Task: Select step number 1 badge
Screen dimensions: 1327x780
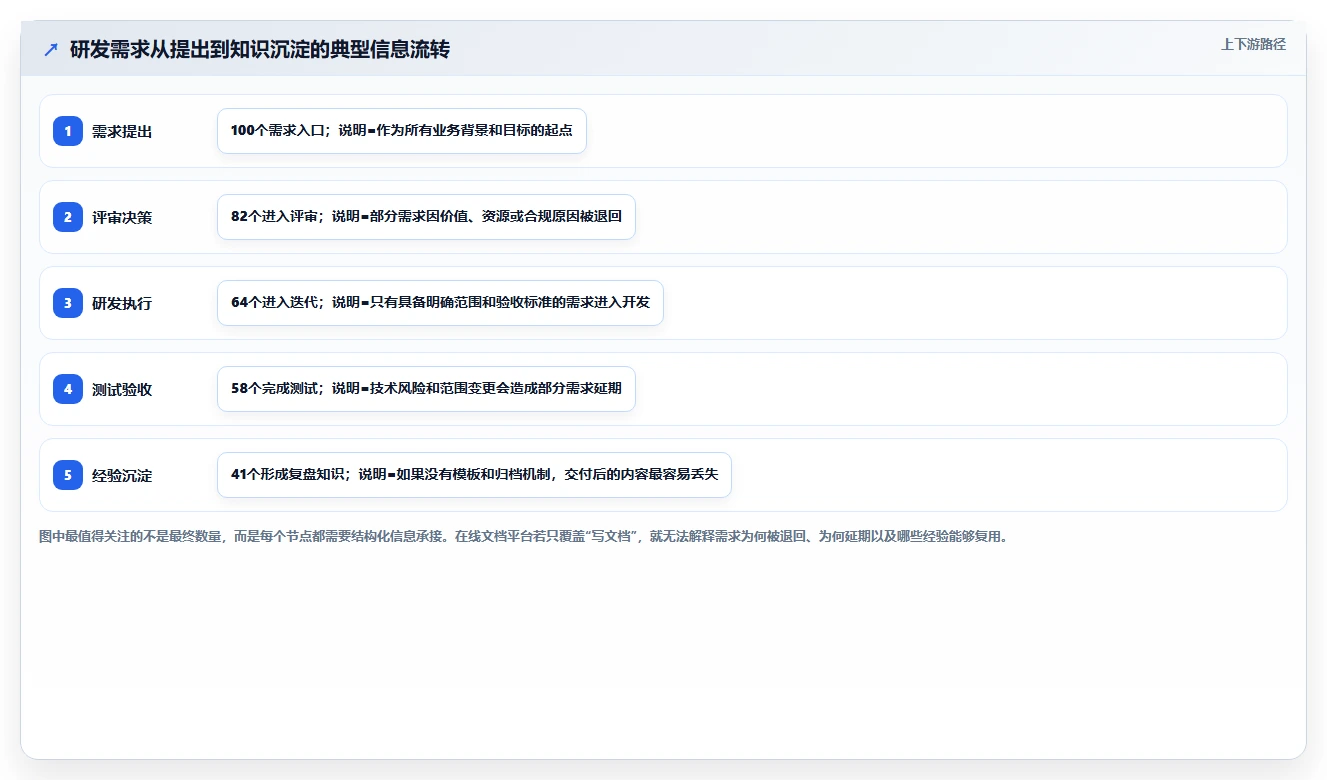Action: click(x=68, y=131)
